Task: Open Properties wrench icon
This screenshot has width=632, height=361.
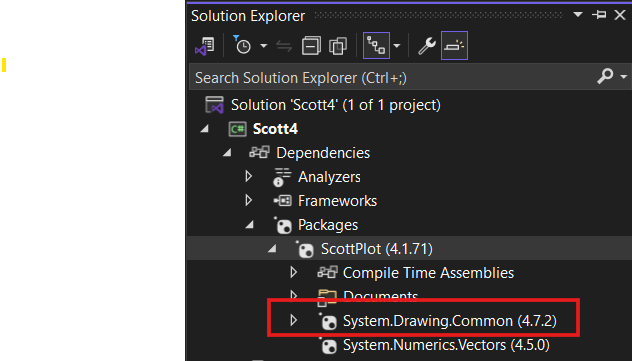Action: point(426,46)
